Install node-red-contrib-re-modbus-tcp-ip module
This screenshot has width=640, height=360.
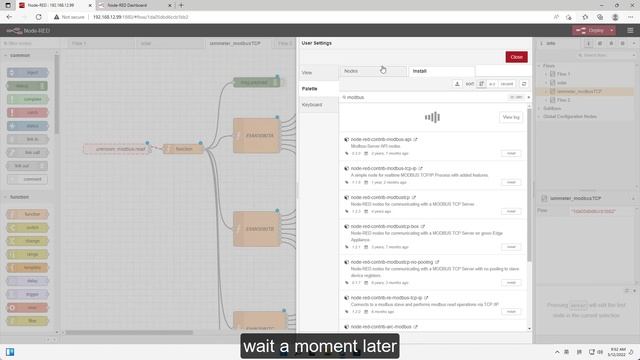point(511,311)
